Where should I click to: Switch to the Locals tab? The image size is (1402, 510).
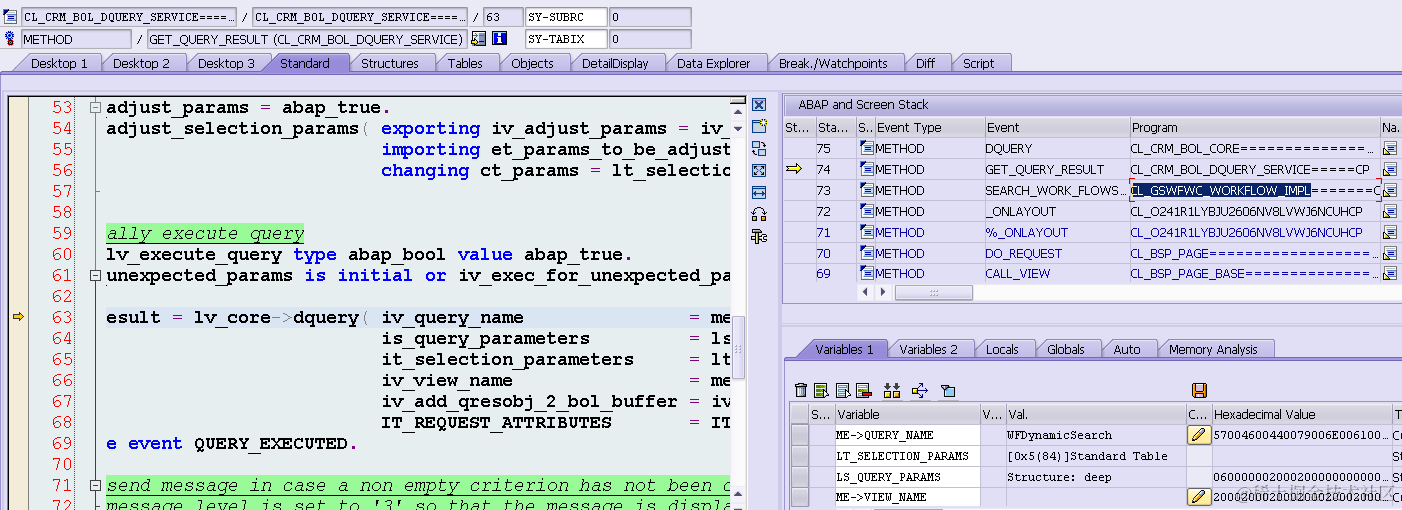[x=1002, y=349]
